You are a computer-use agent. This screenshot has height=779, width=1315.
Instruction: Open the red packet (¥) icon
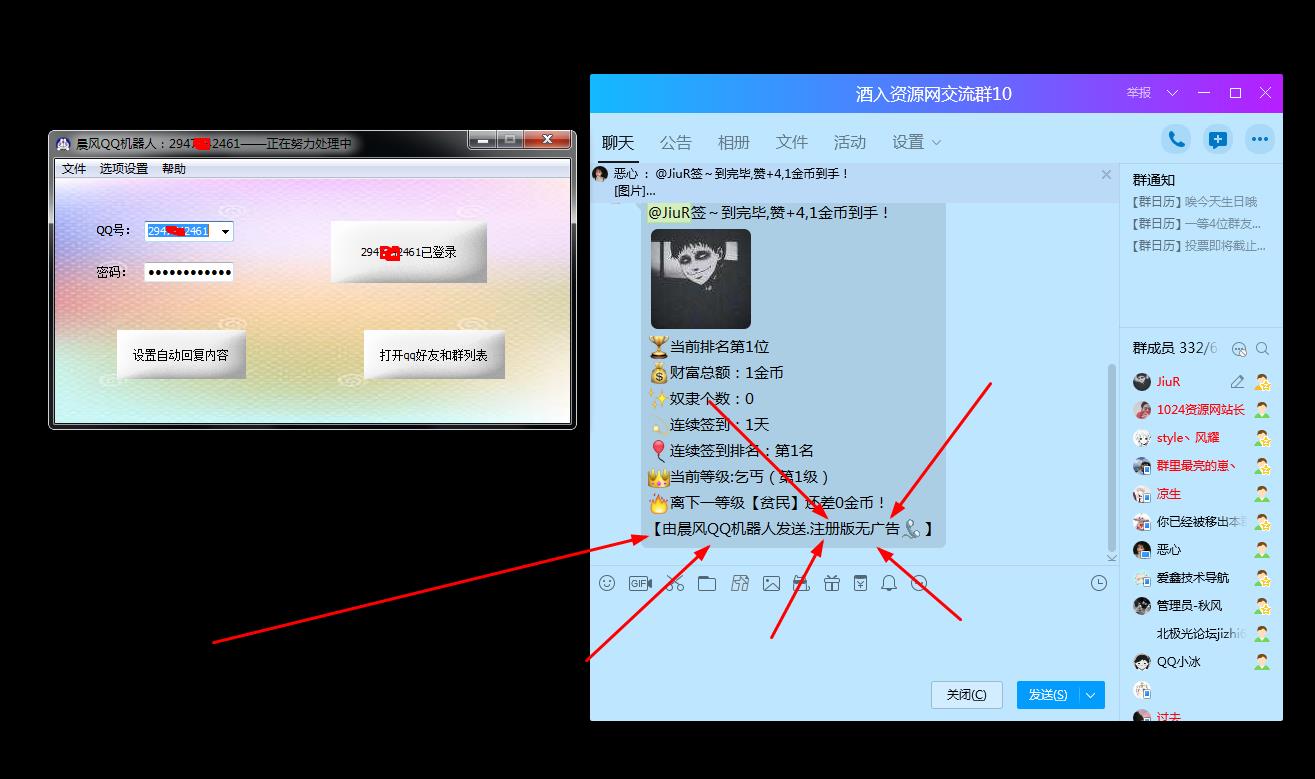tap(860, 583)
